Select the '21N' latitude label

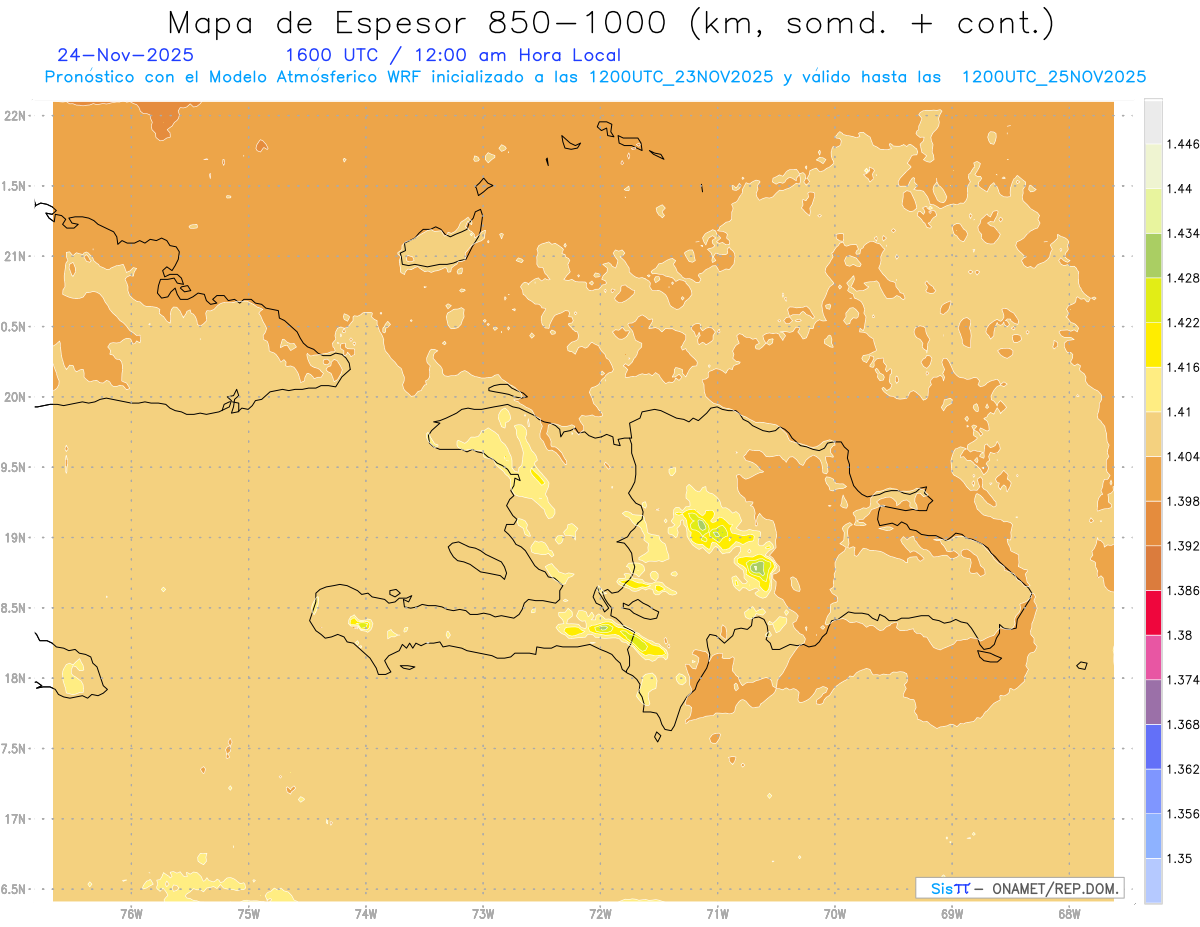point(17,256)
